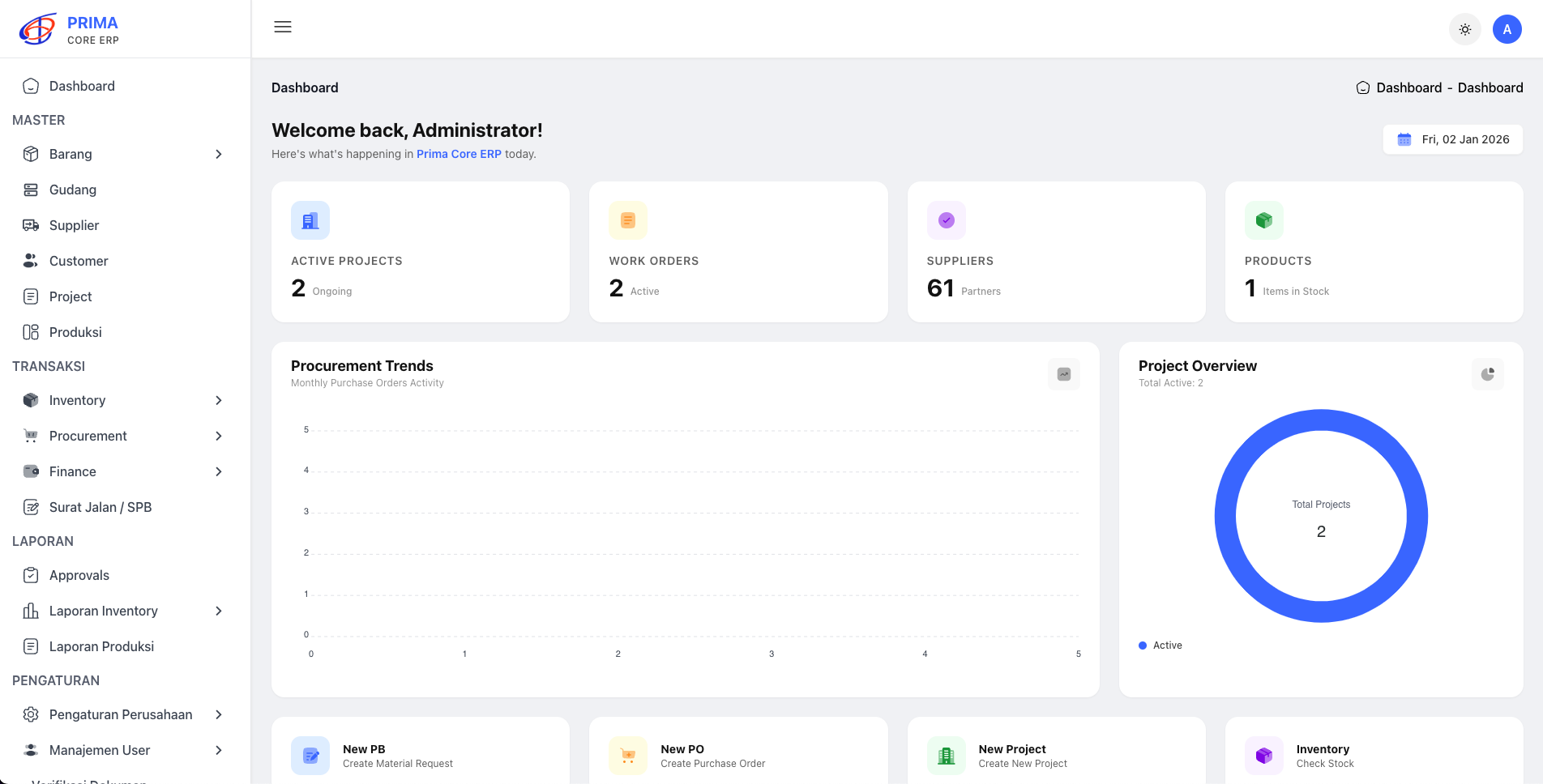This screenshot has width=1543, height=784.
Task: Toggle the sidebar with the hamburger icon
Action: (283, 28)
